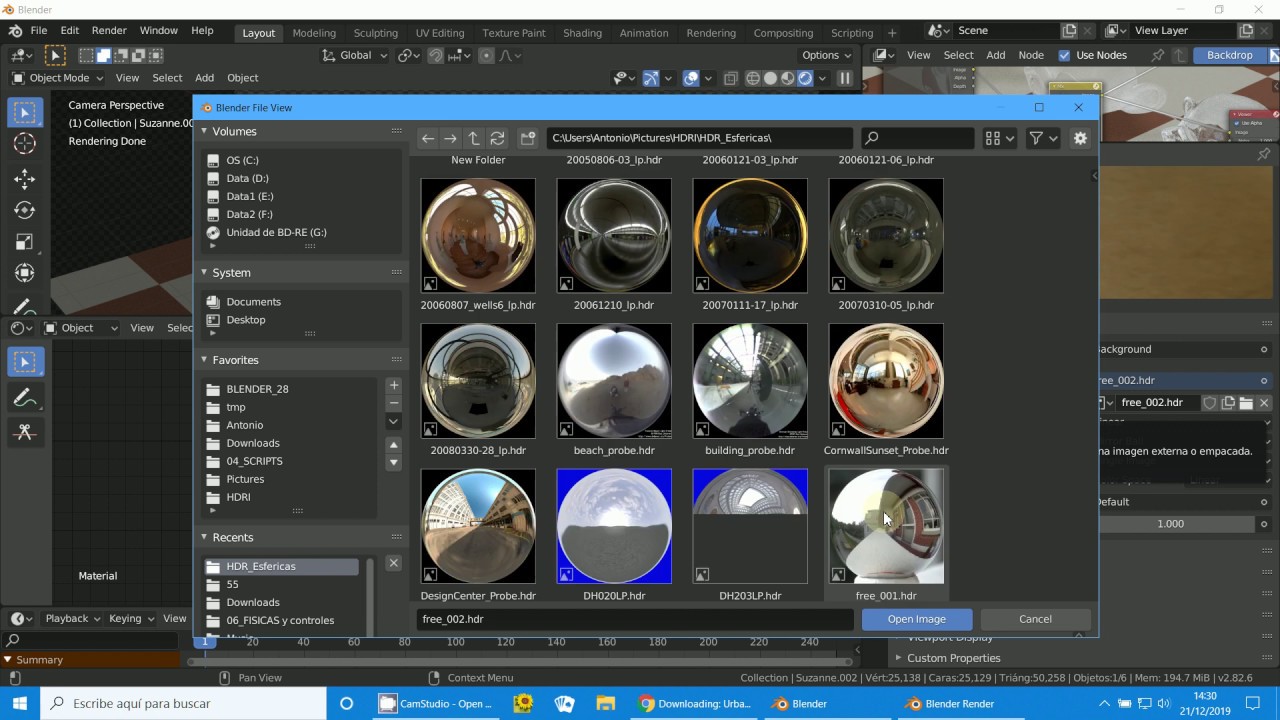This screenshot has height=720, width=1280.
Task: Open the file display mode dropdown
Action: coord(999,139)
